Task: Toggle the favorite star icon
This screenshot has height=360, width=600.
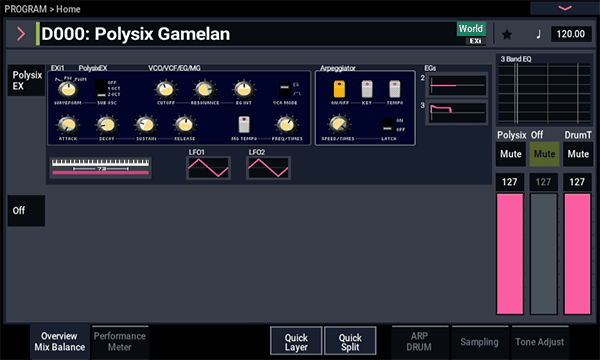Action: [507, 34]
